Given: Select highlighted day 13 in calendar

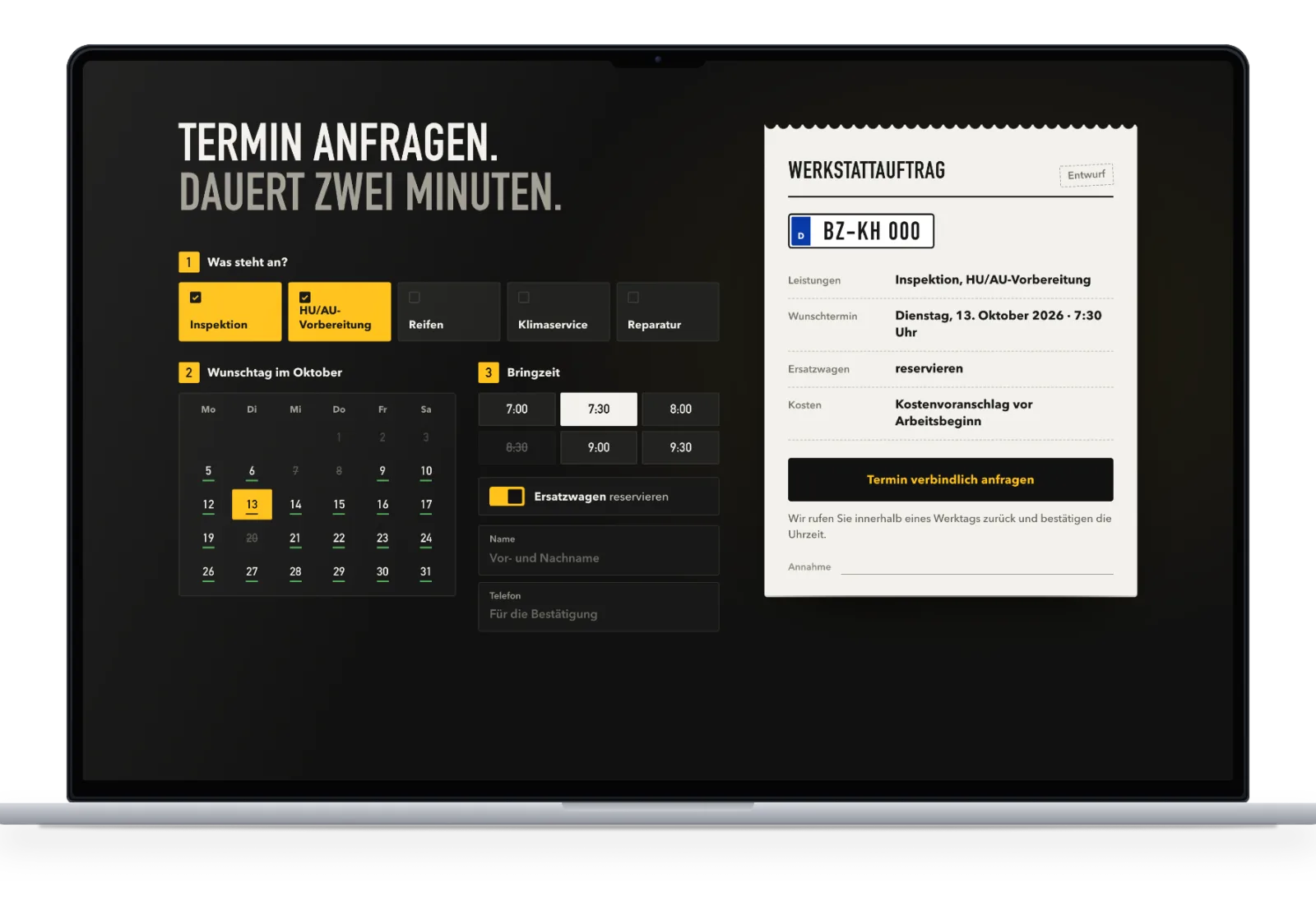Looking at the screenshot, I should 252,505.
